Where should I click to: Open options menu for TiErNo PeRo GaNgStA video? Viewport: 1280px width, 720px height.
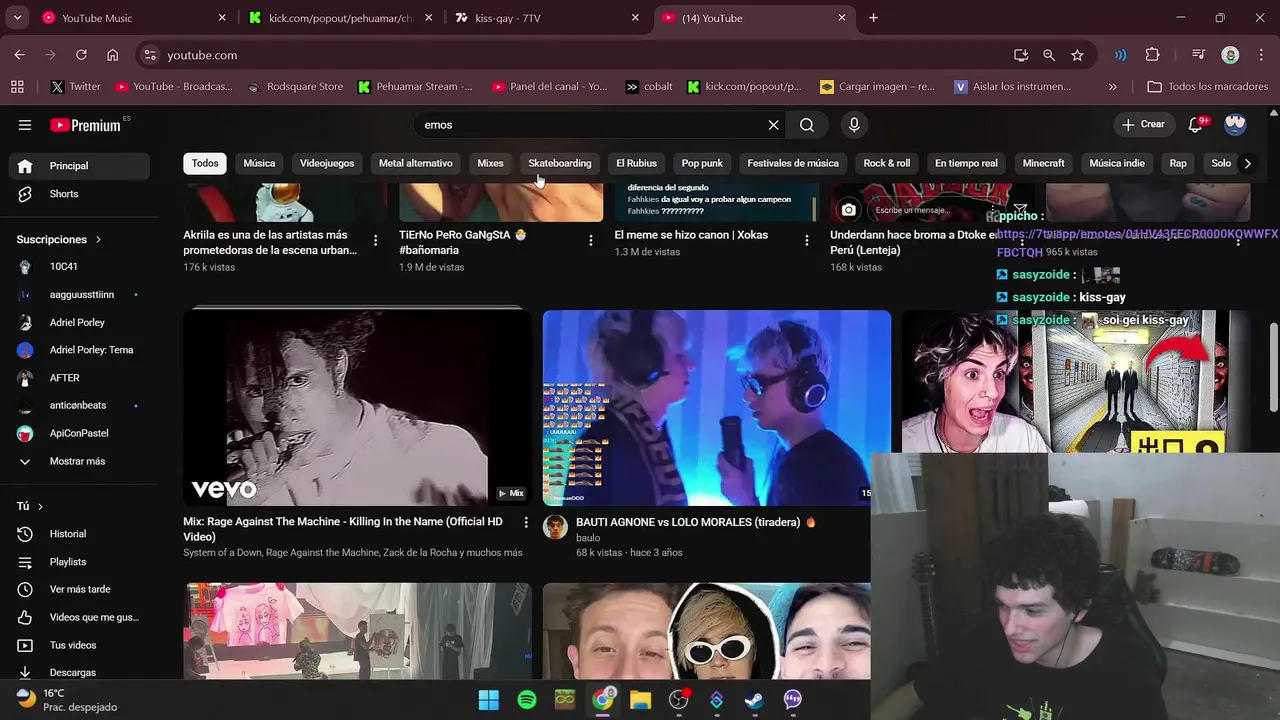coord(591,240)
